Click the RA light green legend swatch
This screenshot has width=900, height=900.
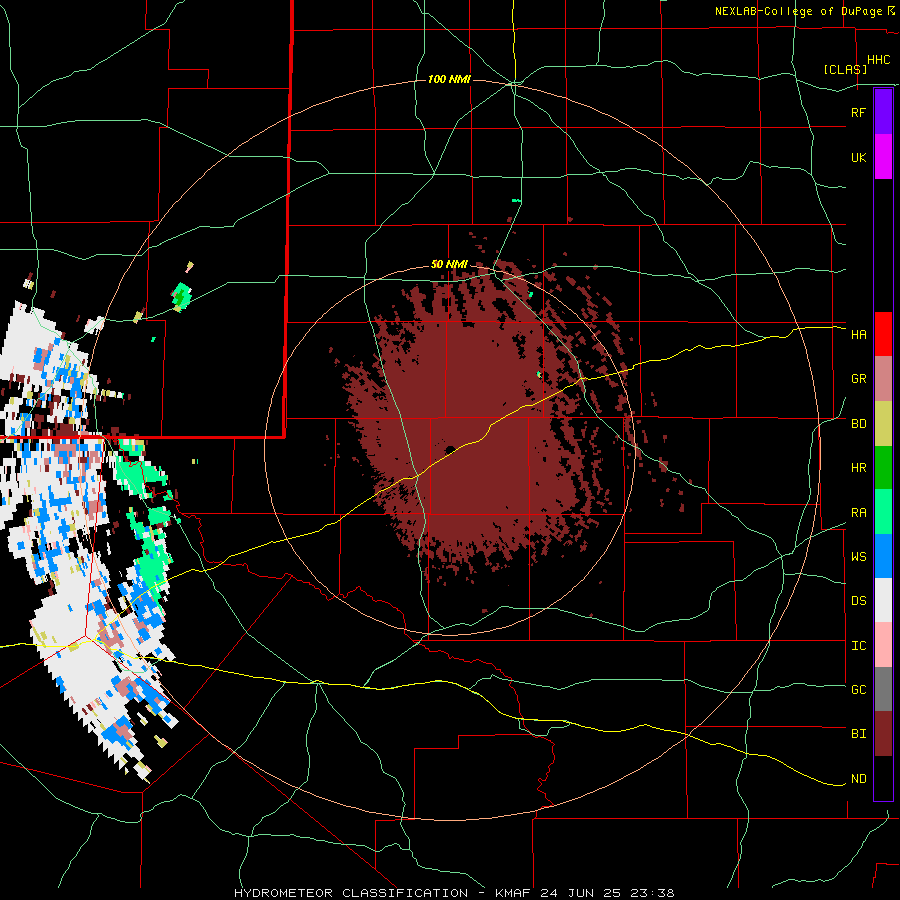click(883, 512)
